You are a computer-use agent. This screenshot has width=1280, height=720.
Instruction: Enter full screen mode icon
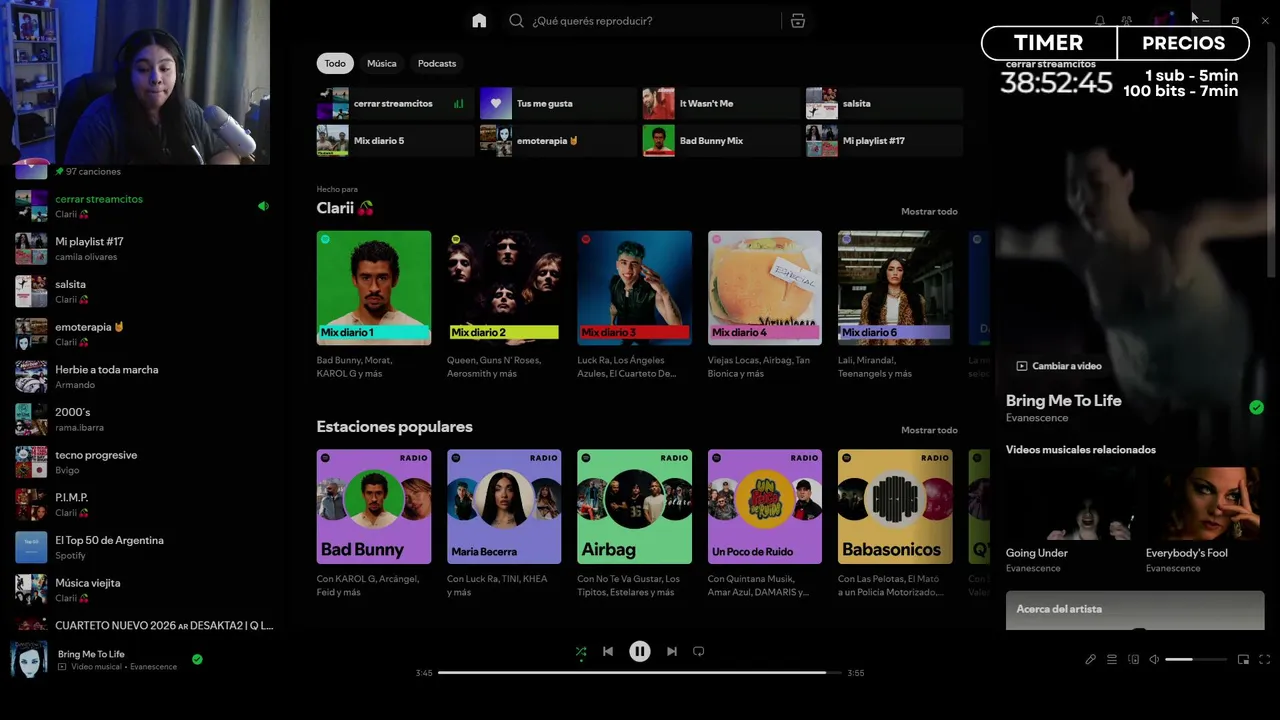1264,659
